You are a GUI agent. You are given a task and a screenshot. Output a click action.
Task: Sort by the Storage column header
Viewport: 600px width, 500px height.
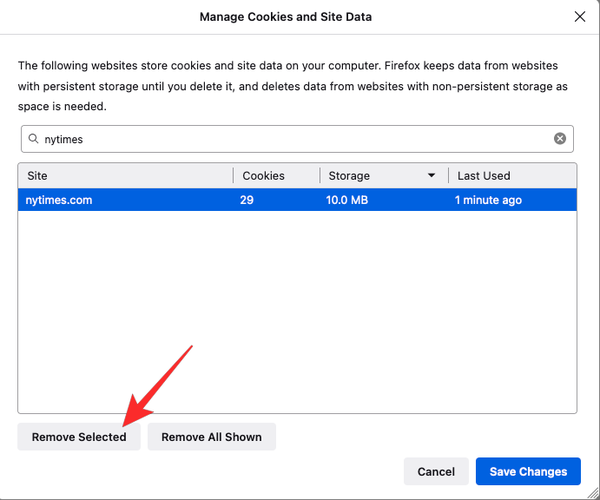(384, 176)
